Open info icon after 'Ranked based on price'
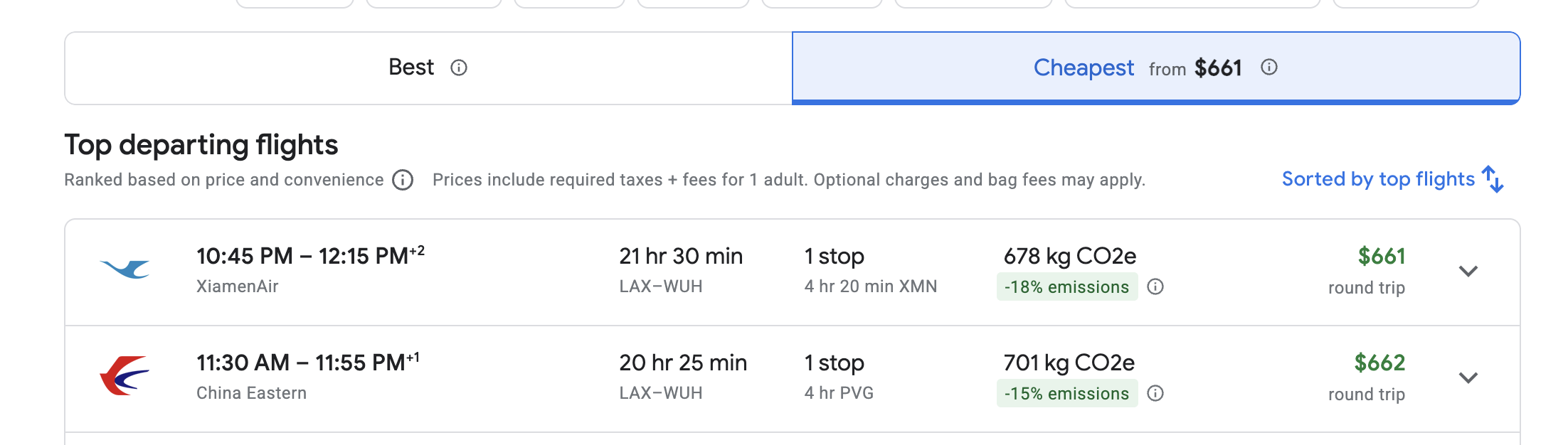This screenshot has width=1568, height=445. click(x=403, y=180)
